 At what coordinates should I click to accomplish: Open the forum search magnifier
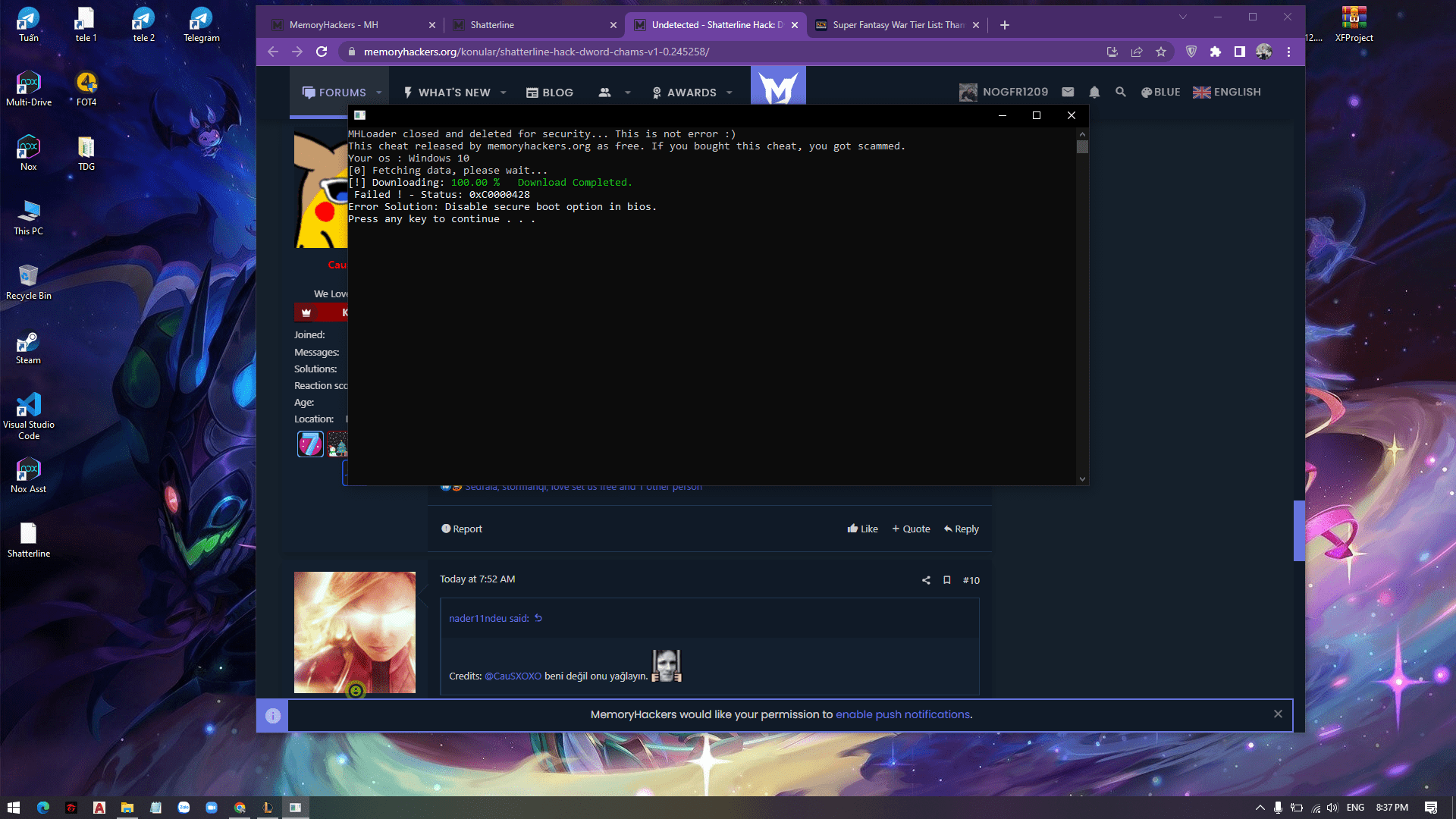pyautogui.click(x=1120, y=92)
